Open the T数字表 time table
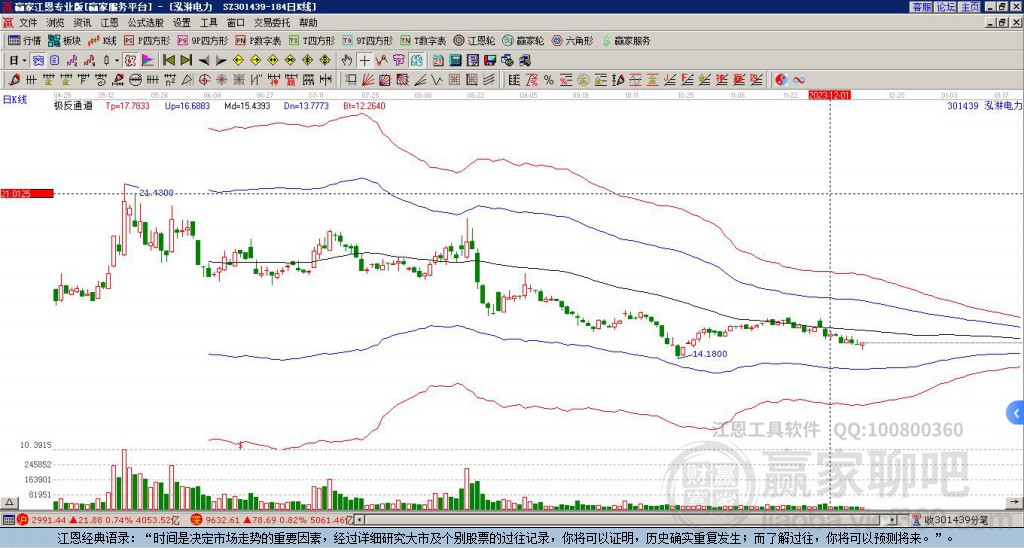The image size is (1024, 548). pyautogui.click(x=423, y=40)
